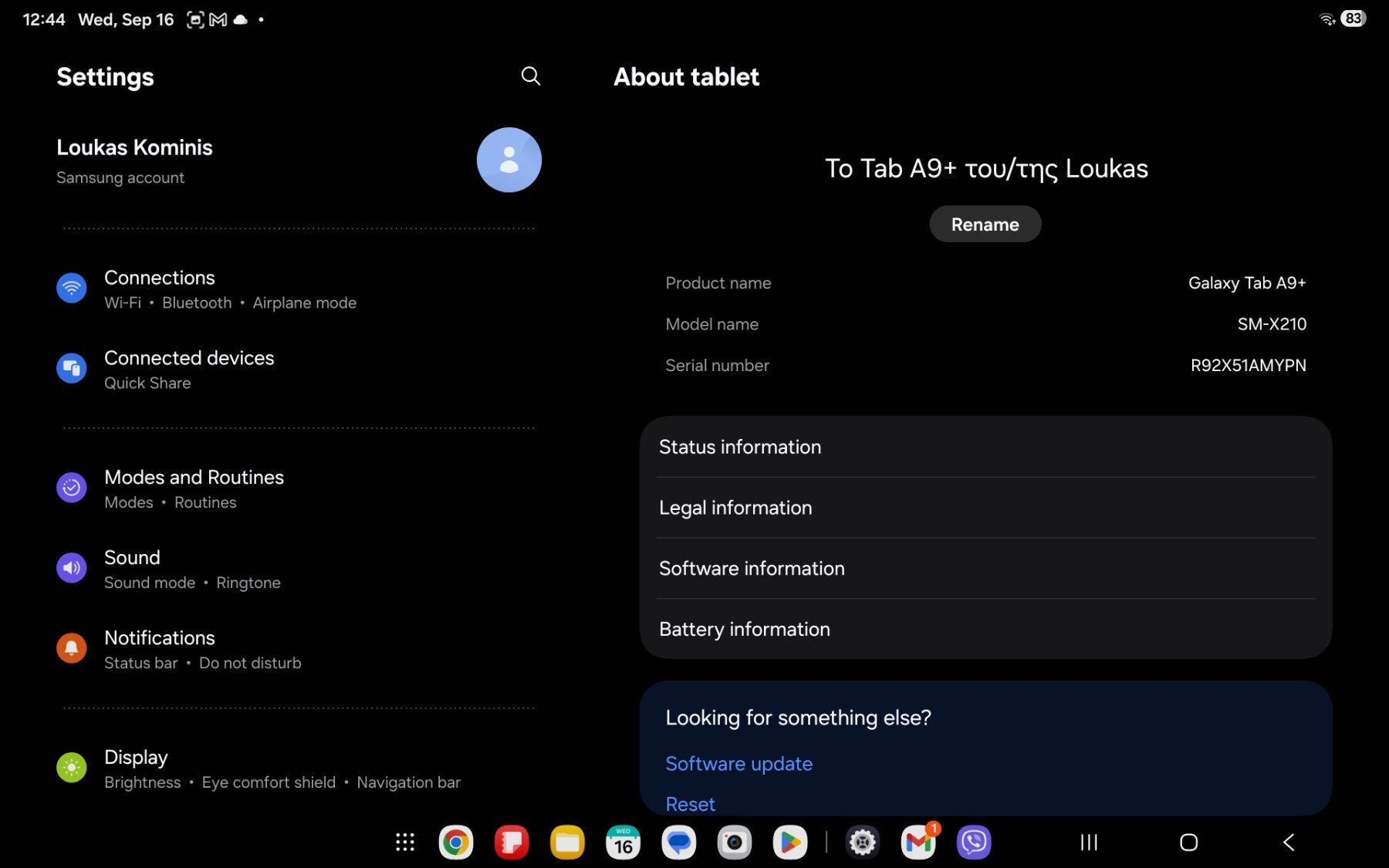Follow the Reset link

coord(690,804)
